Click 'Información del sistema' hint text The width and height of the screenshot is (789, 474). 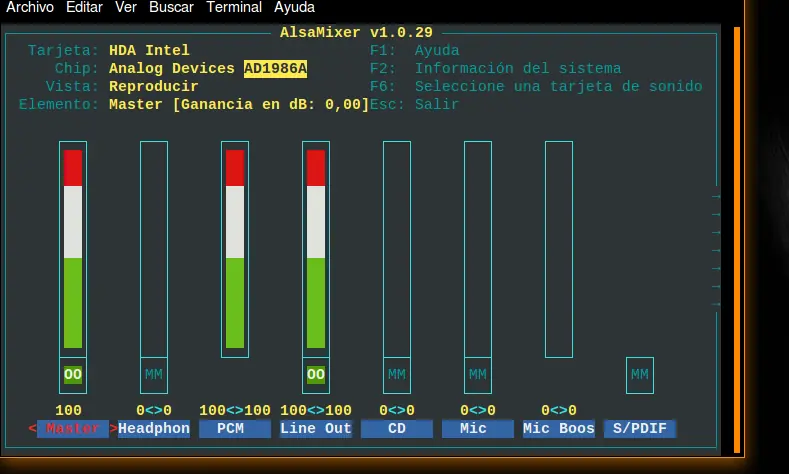[518, 68]
